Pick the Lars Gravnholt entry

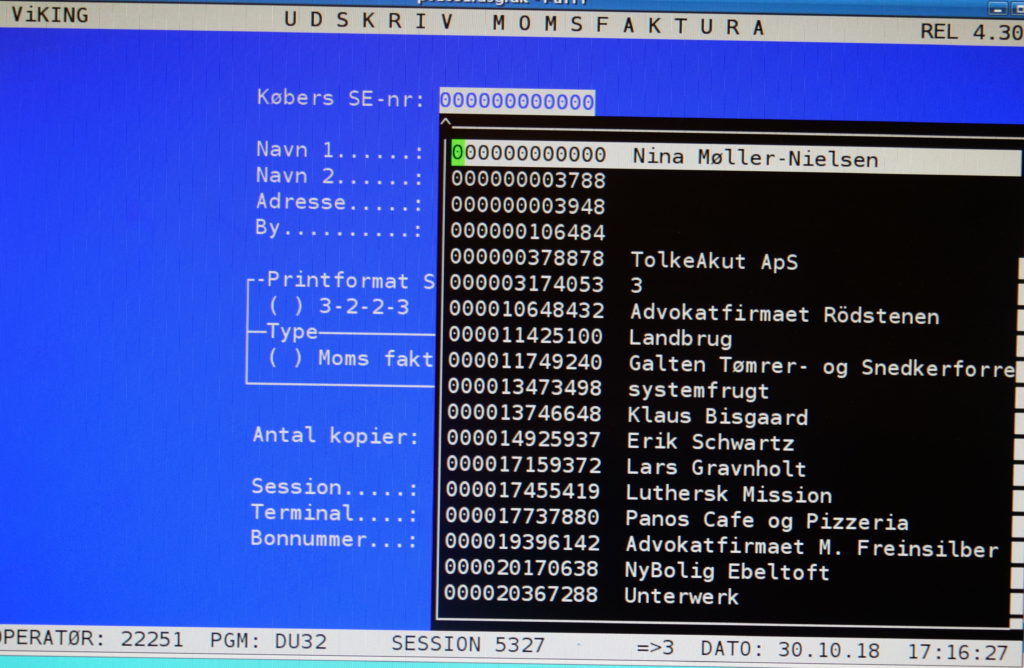716,468
